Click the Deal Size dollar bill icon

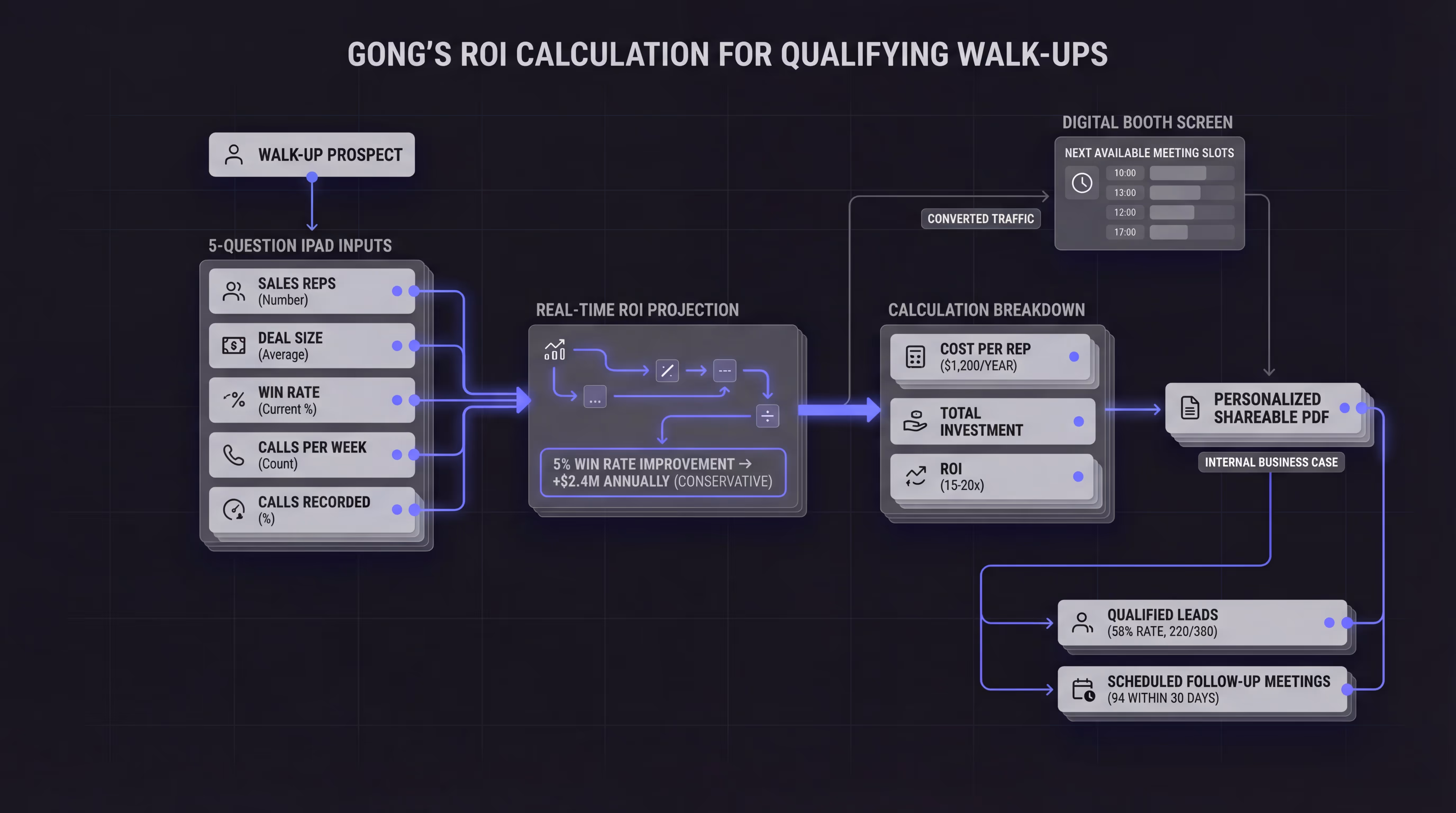[x=233, y=345]
